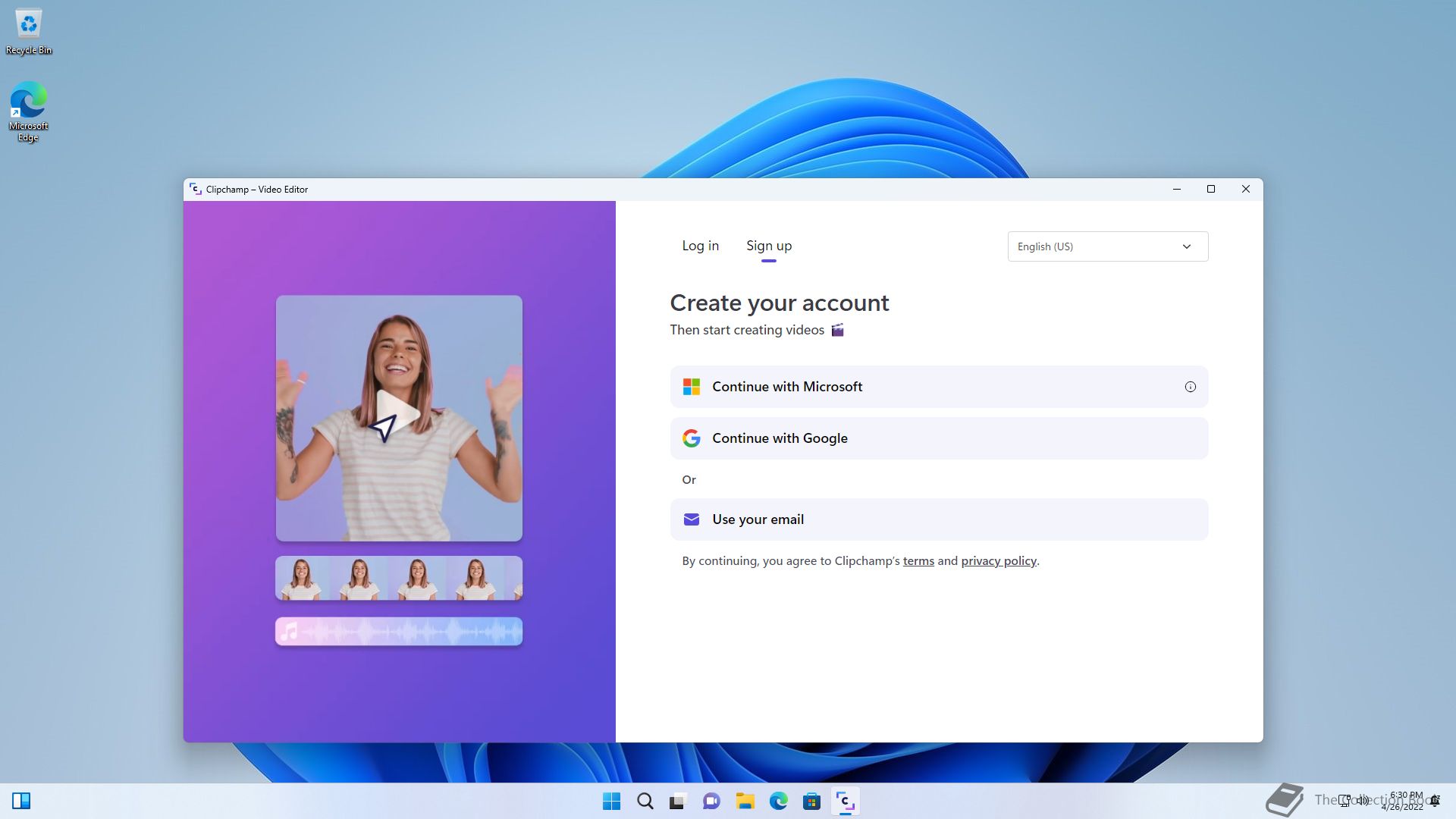1456x819 pixels.
Task: Open the privacy policy link
Action: point(999,561)
